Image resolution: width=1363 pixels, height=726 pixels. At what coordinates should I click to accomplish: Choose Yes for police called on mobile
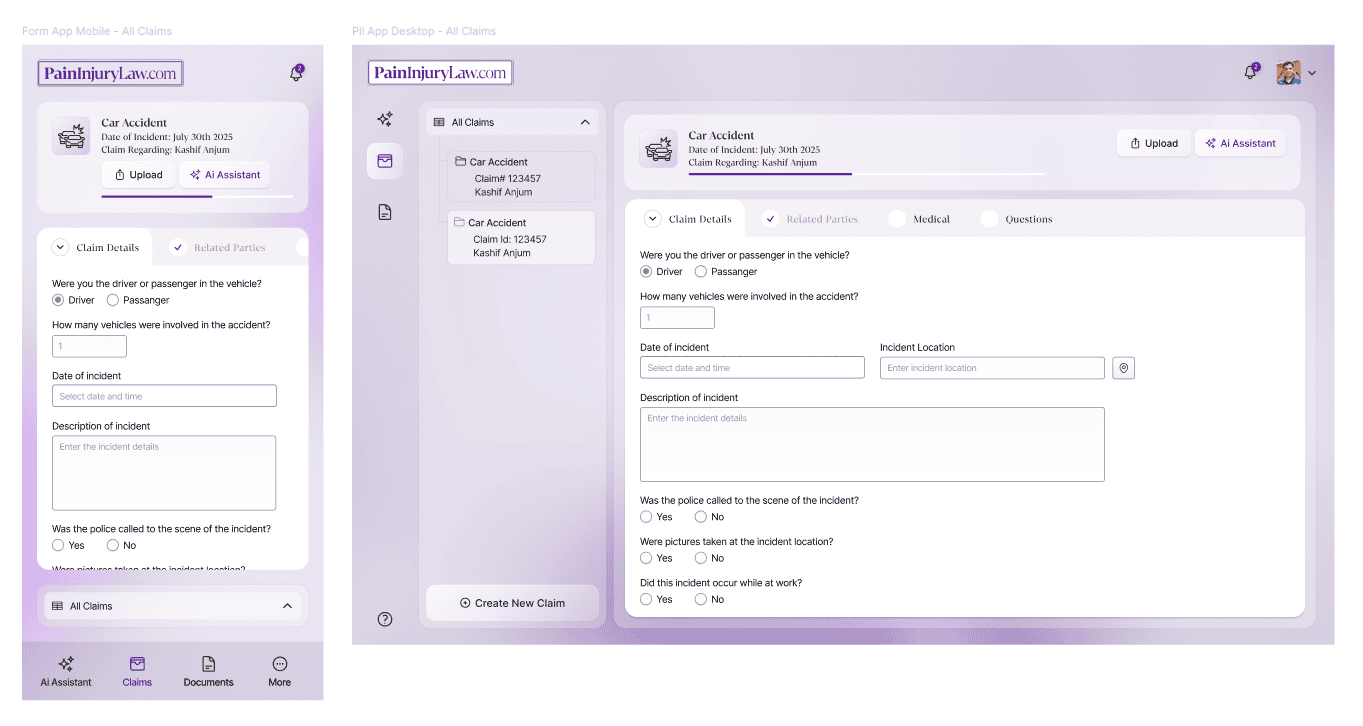58,545
